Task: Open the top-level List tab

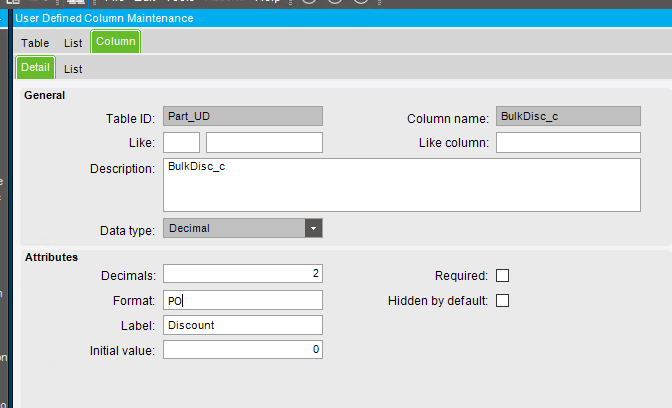Action: tap(73, 43)
